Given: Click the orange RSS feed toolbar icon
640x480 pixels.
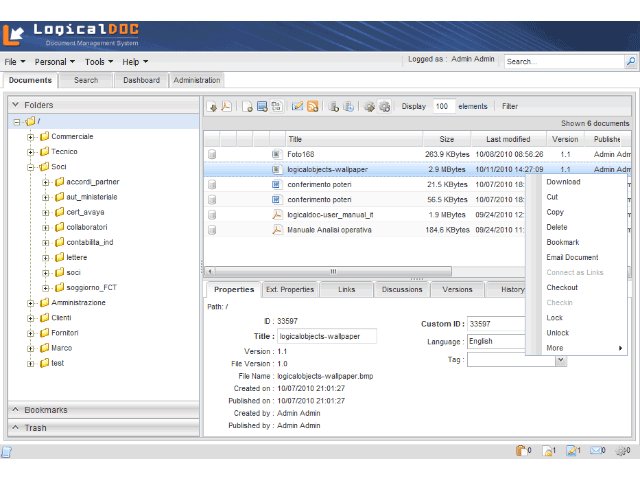Looking at the screenshot, I should [312, 107].
